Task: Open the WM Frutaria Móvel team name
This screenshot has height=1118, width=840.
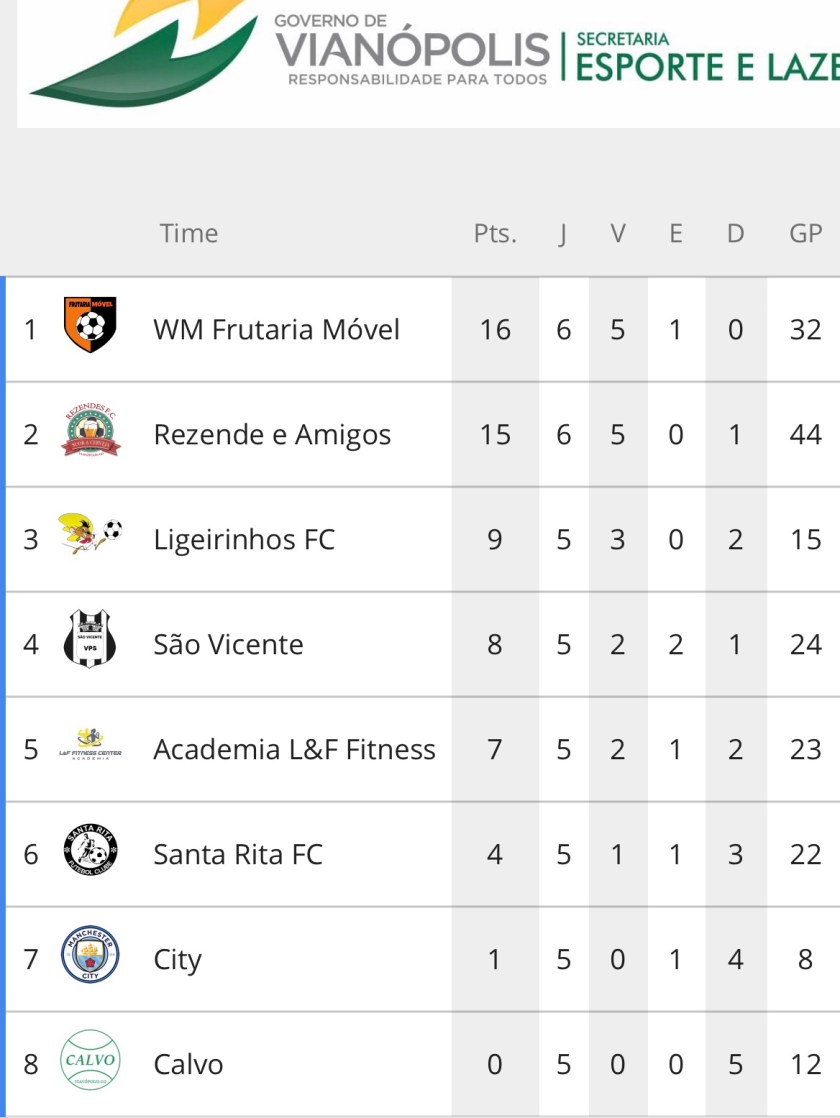Action: pos(276,329)
